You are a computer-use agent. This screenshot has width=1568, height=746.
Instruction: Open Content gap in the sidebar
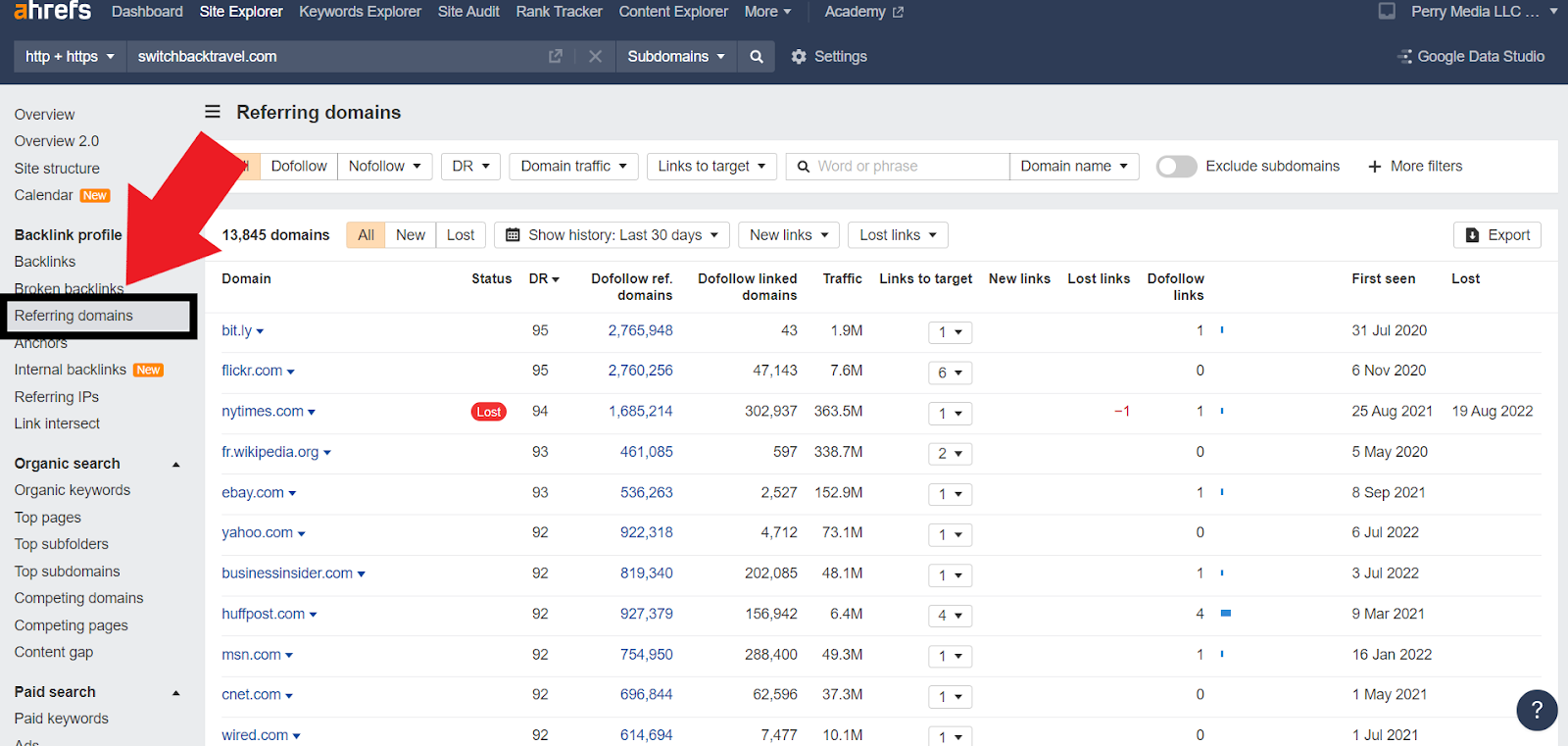[54, 652]
